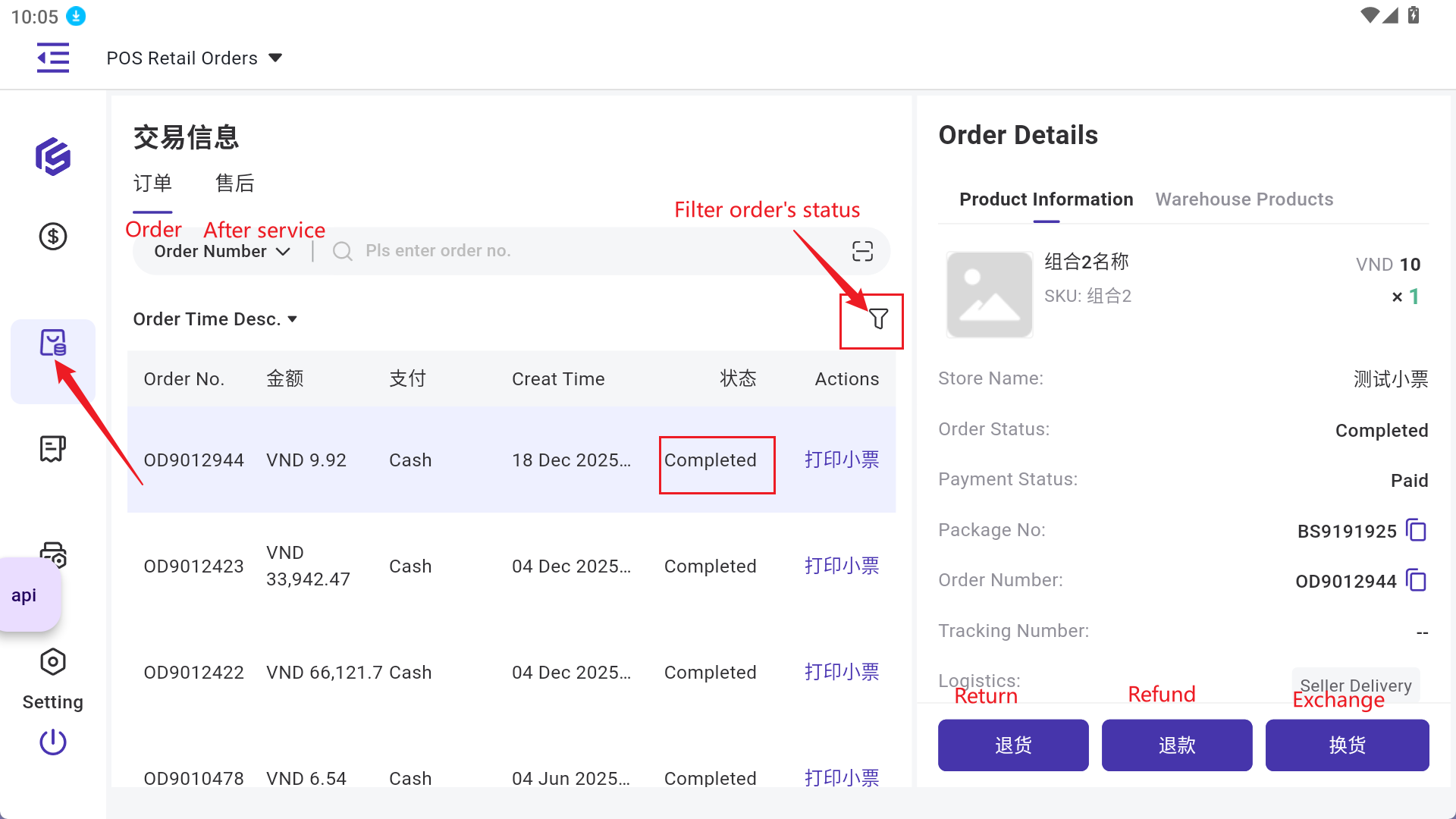Tap the barcode scan icon in the search bar
The height and width of the screenshot is (819, 1456).
[862, 251]
